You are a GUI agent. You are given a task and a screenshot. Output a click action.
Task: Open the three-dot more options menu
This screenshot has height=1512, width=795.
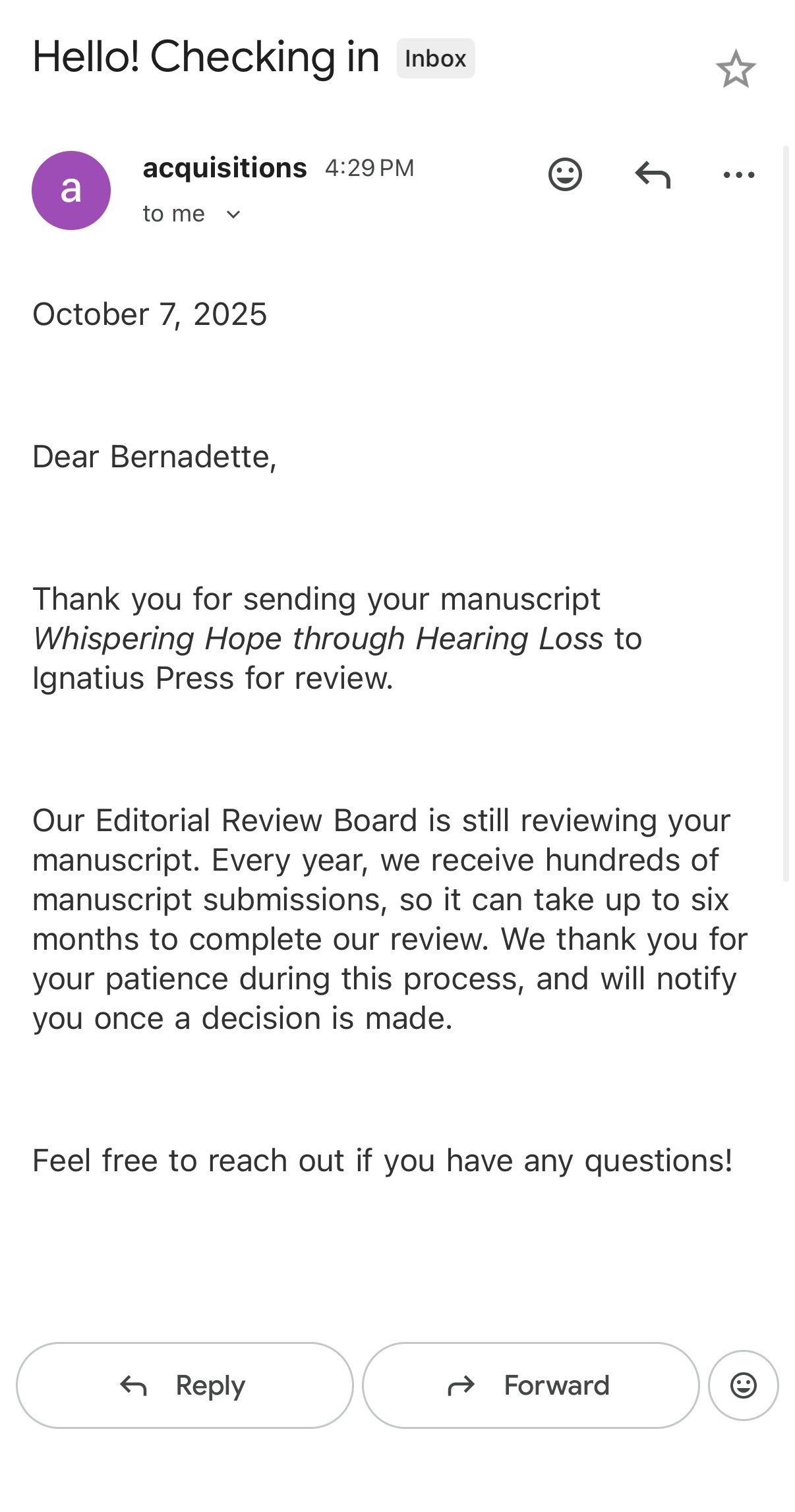pyautogui.click(x=738, y=175)
